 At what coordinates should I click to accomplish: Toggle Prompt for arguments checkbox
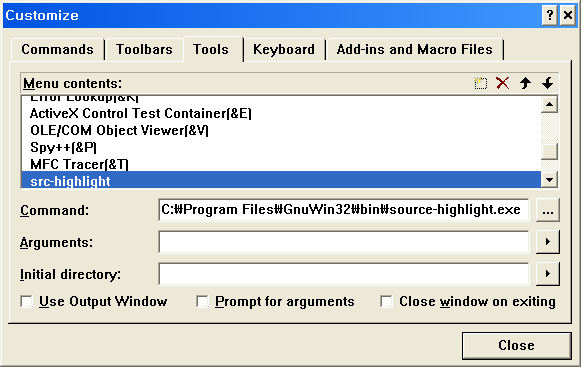click(202, 301)
